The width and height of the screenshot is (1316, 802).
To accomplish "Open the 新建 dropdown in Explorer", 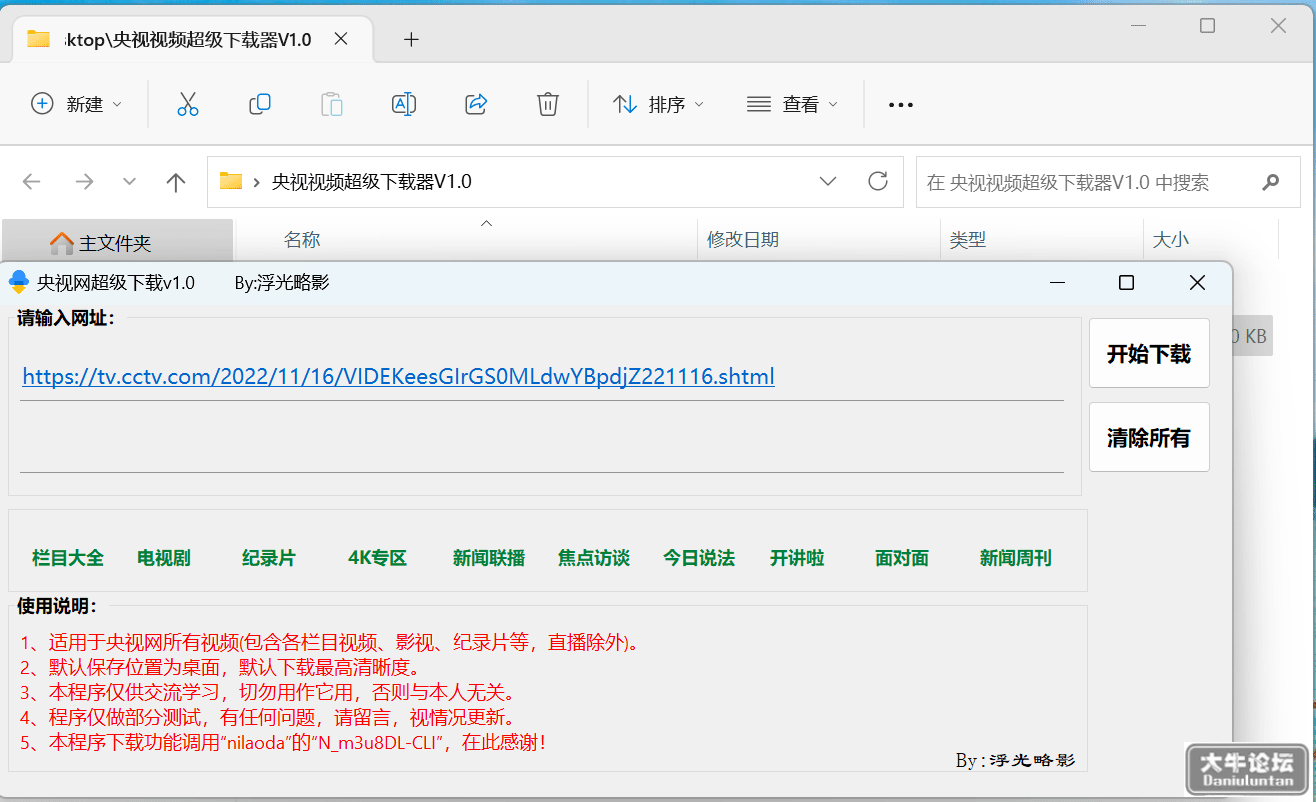I will pos(77,104).
